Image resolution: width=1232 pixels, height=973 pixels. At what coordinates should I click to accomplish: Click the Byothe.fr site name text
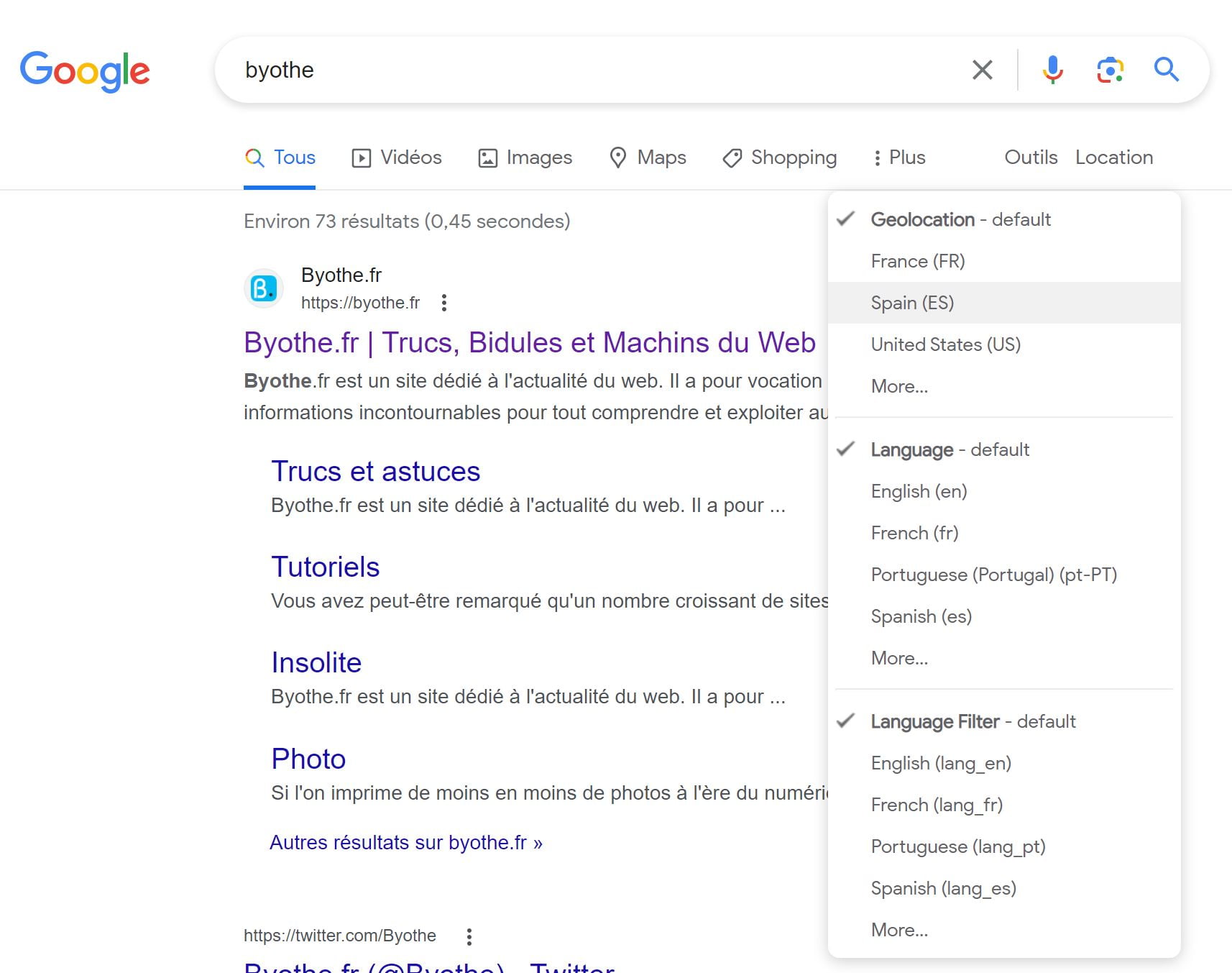(341, 275)
